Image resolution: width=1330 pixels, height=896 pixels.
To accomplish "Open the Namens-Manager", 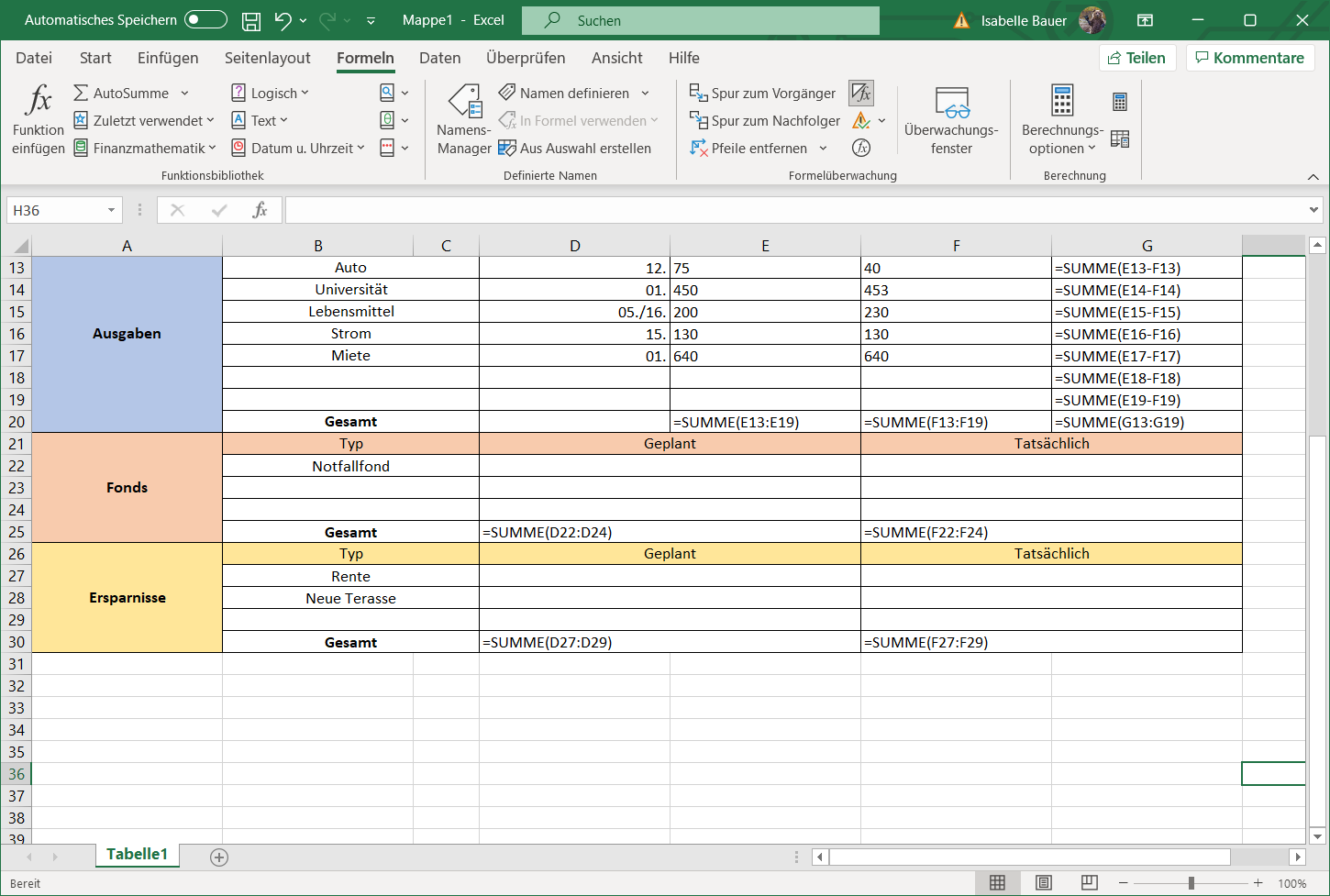I will 464,120.
